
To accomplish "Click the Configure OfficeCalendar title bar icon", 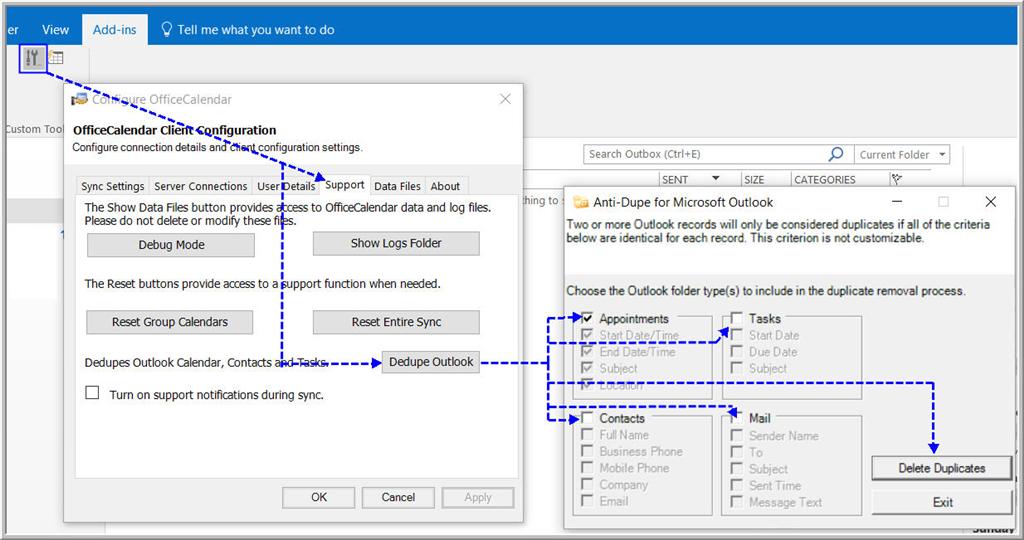I will coord(80,99).
